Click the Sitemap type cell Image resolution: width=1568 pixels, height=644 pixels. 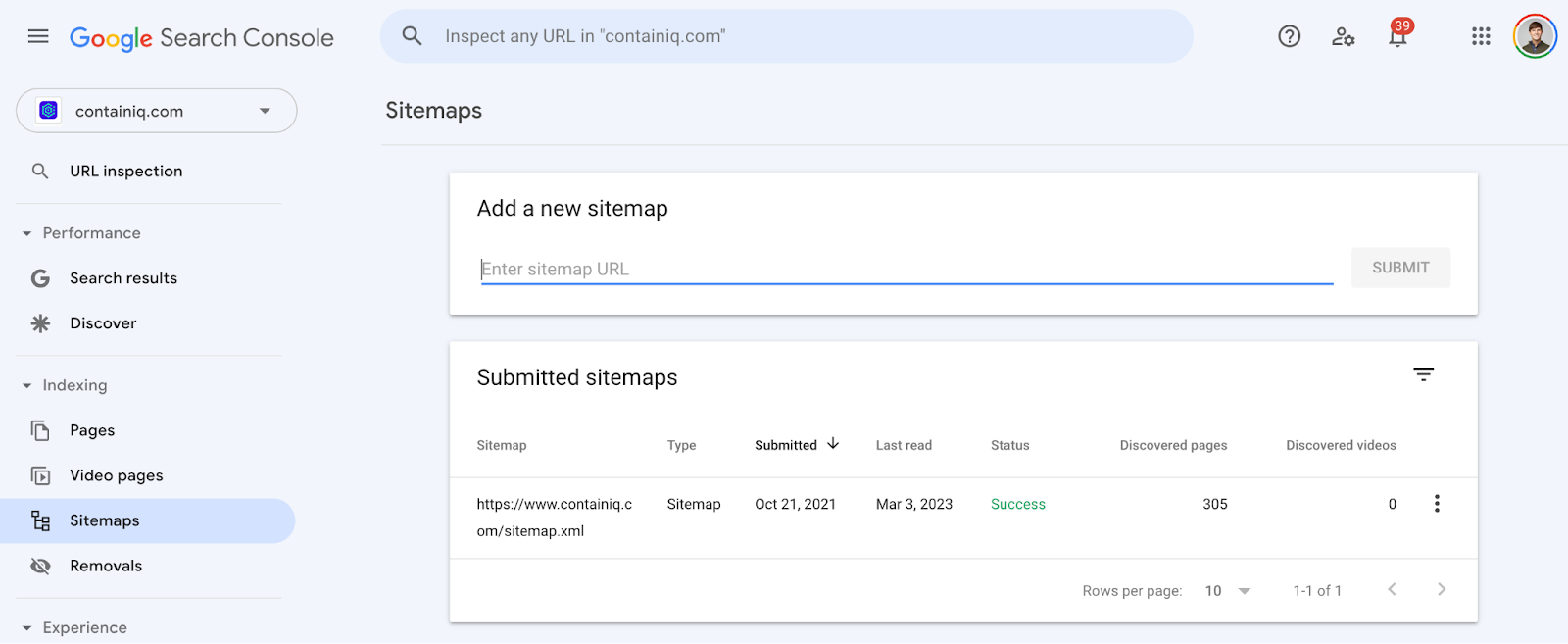coord(694,504)
